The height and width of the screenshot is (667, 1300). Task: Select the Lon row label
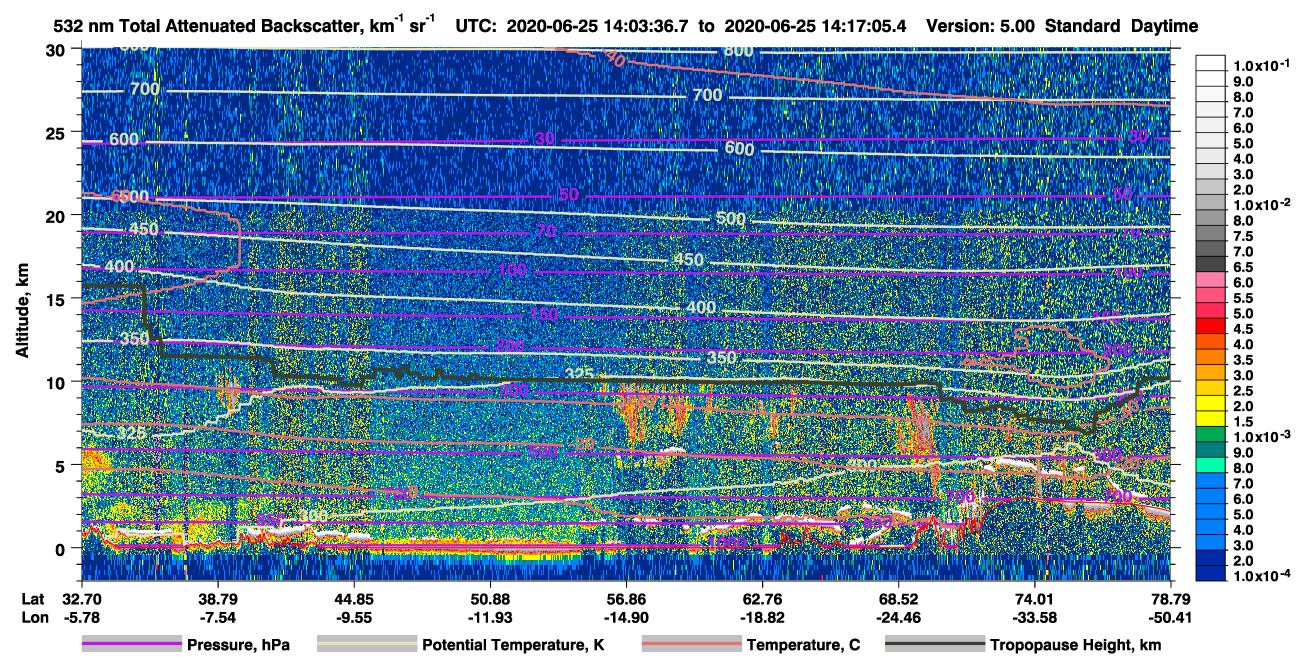point(36,617)
